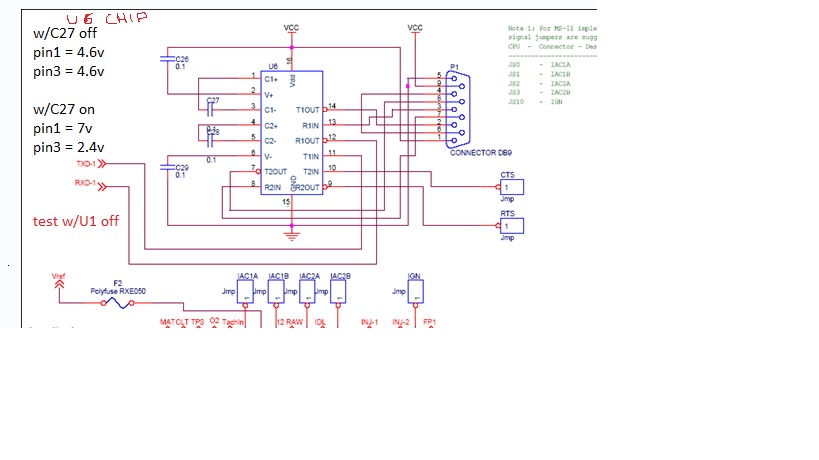Viewport: 819px width, 460px height.
Task: Click the C2- pin label on U6
Action: 270,141
